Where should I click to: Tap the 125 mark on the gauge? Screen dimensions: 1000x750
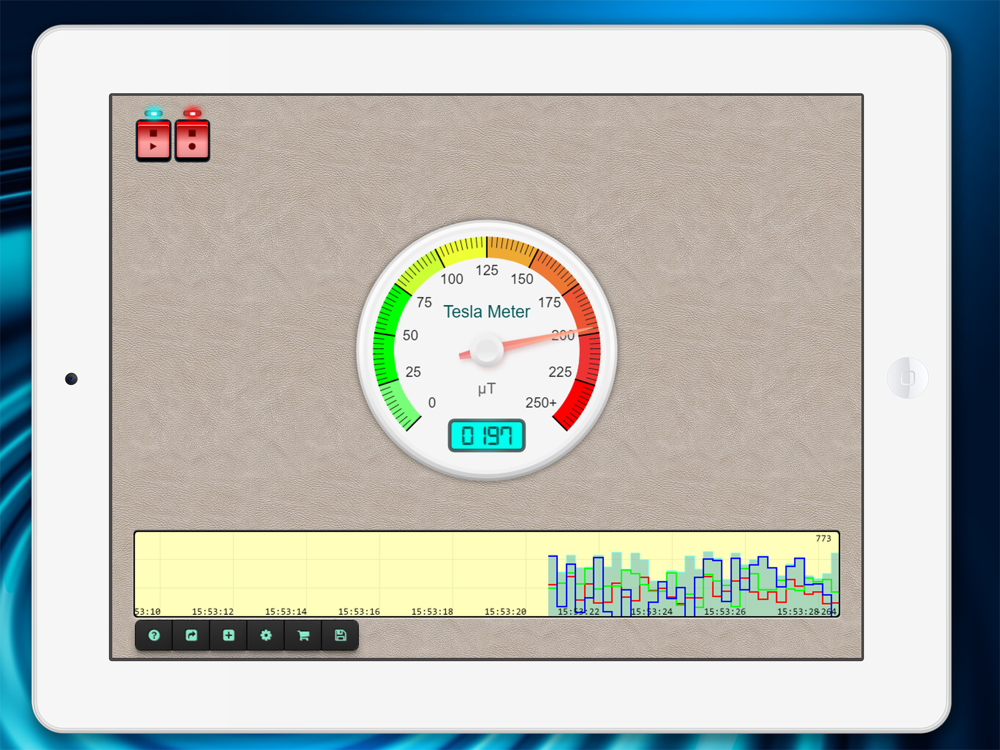pyautogui.click(x=487, y=270)
